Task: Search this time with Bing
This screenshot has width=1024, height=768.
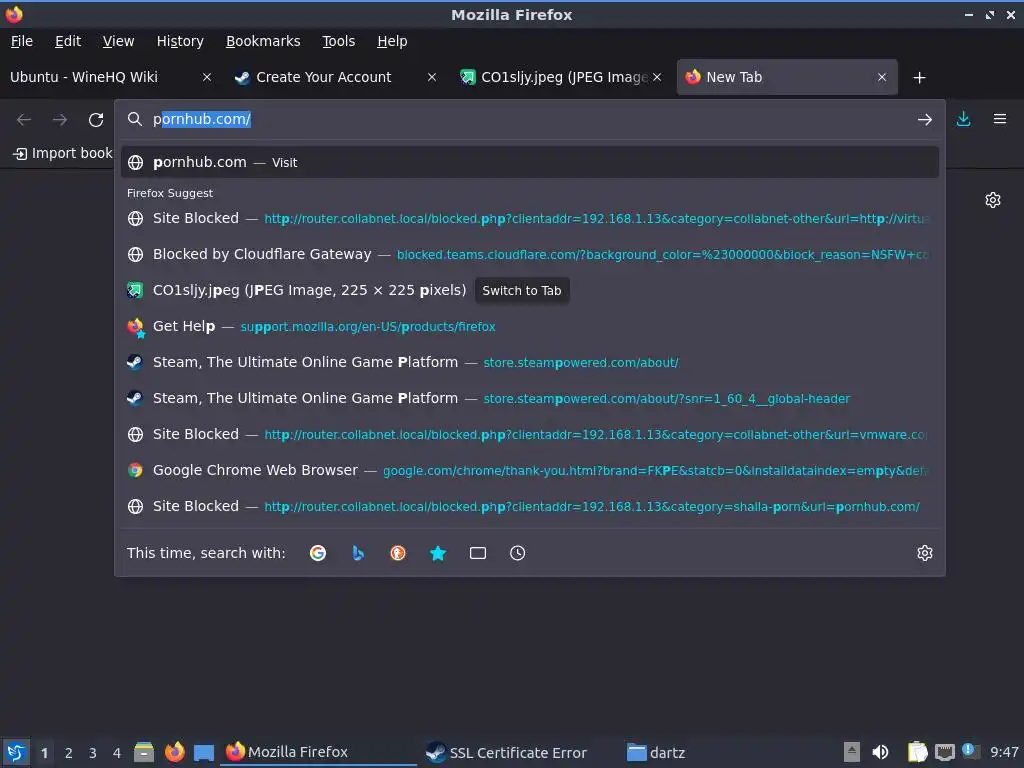Action: point(358,553)
